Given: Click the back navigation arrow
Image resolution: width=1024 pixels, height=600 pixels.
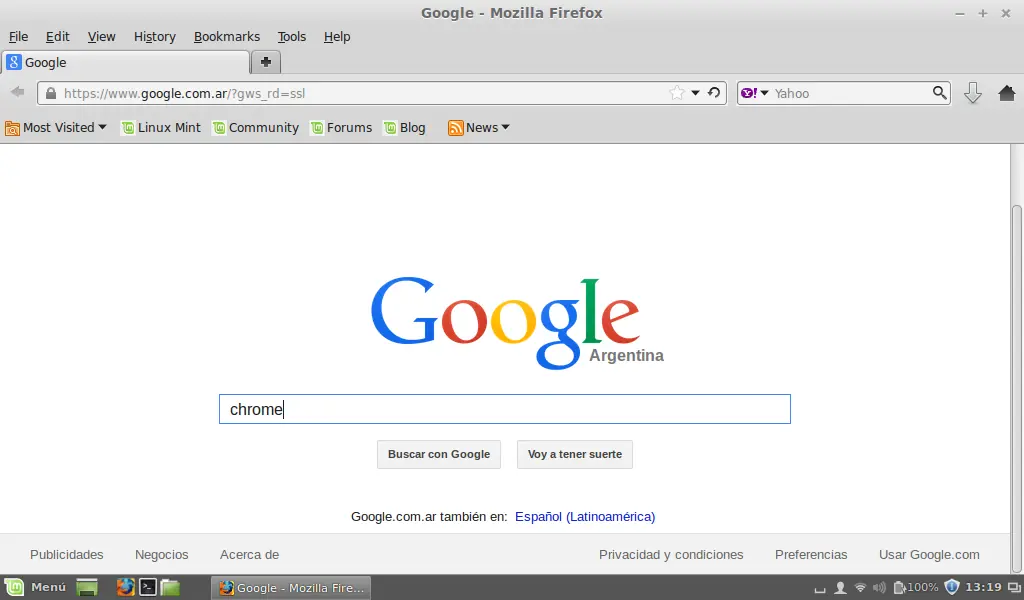Looking at the screenshot, I should click(x=18, y=92).
